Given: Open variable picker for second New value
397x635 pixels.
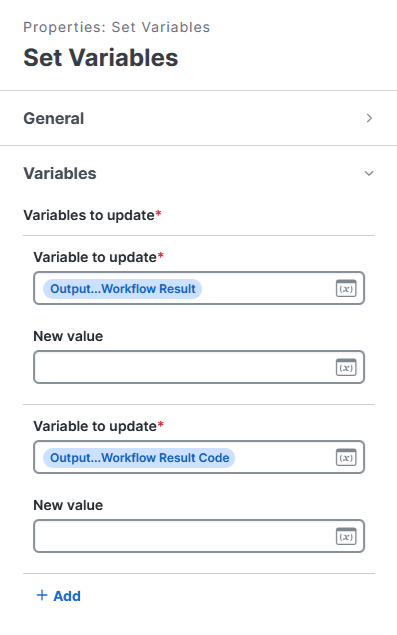Looking at the screenshot, I should [x=346, y=536].
